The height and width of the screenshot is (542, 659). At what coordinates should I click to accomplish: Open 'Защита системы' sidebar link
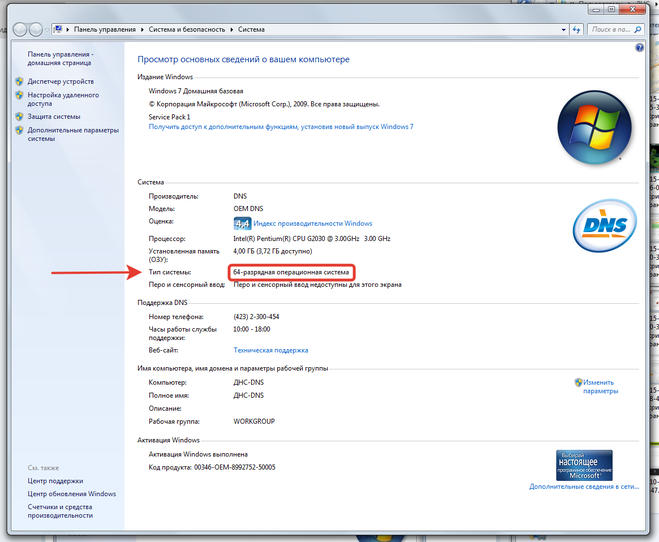pos(54,116)
